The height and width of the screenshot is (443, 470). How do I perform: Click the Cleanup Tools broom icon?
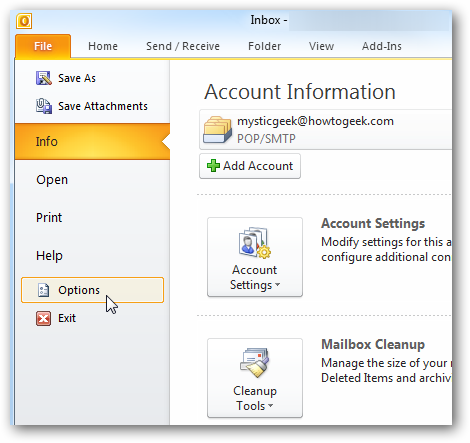[255, 363]
